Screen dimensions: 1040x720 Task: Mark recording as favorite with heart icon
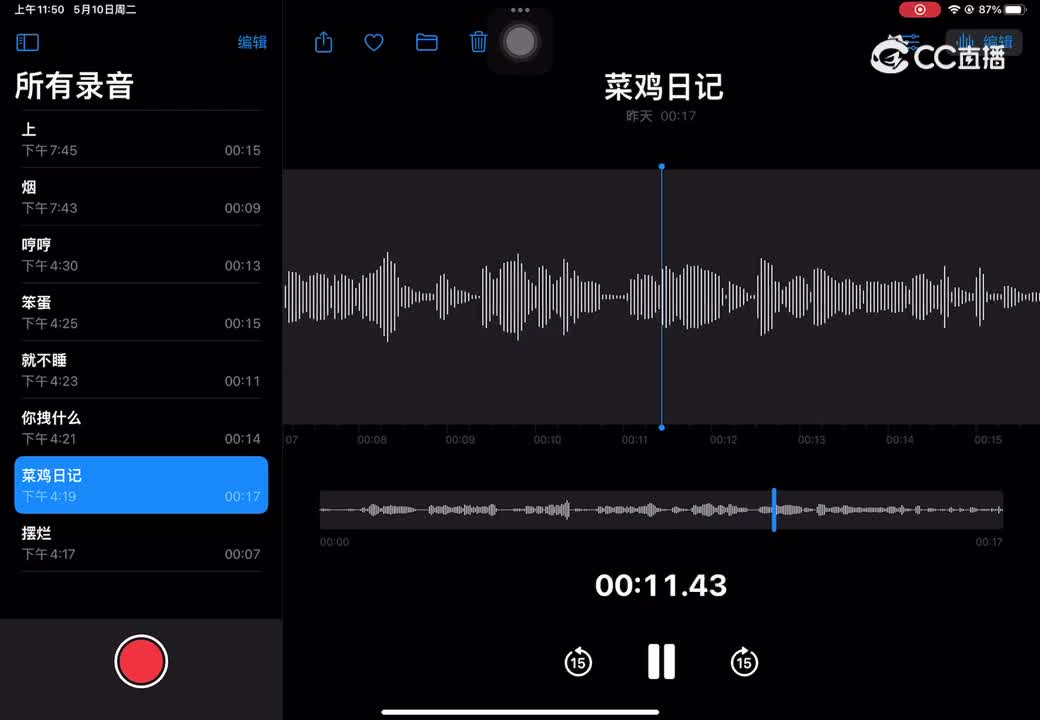(x=374, y=42)
